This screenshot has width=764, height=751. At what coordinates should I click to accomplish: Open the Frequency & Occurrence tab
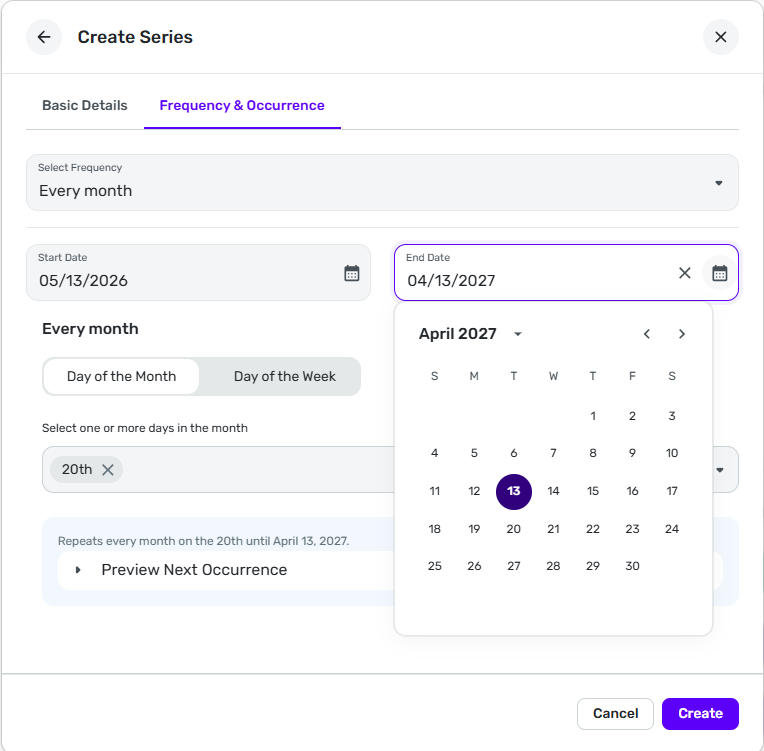tap(242, 105)
